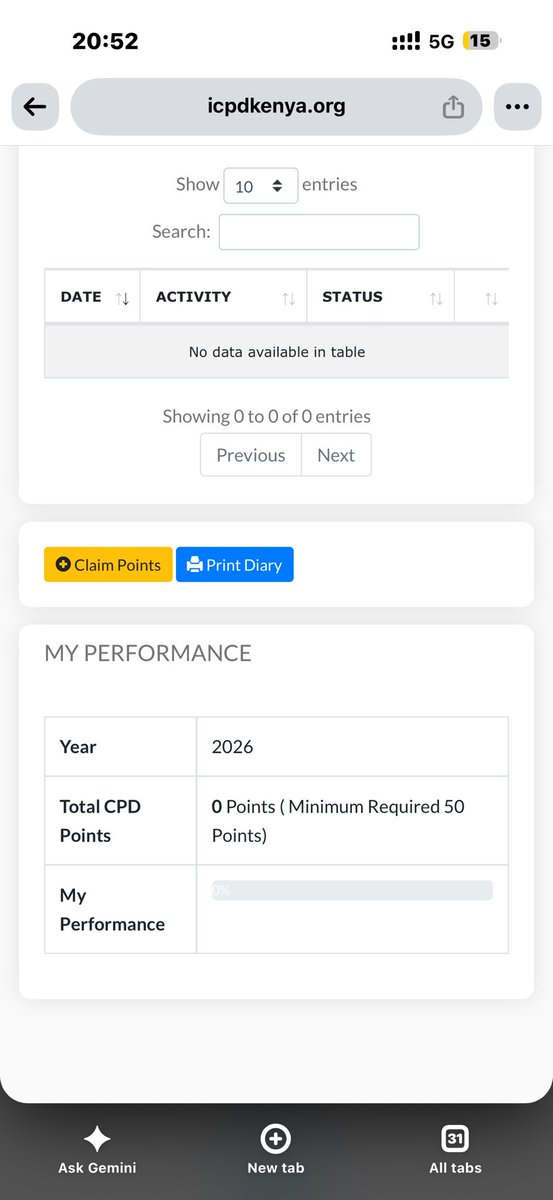The width and height of the screenshot is (553, 1200).
Task: Open a New tab with plus icon
Action: click(275, 1139)
